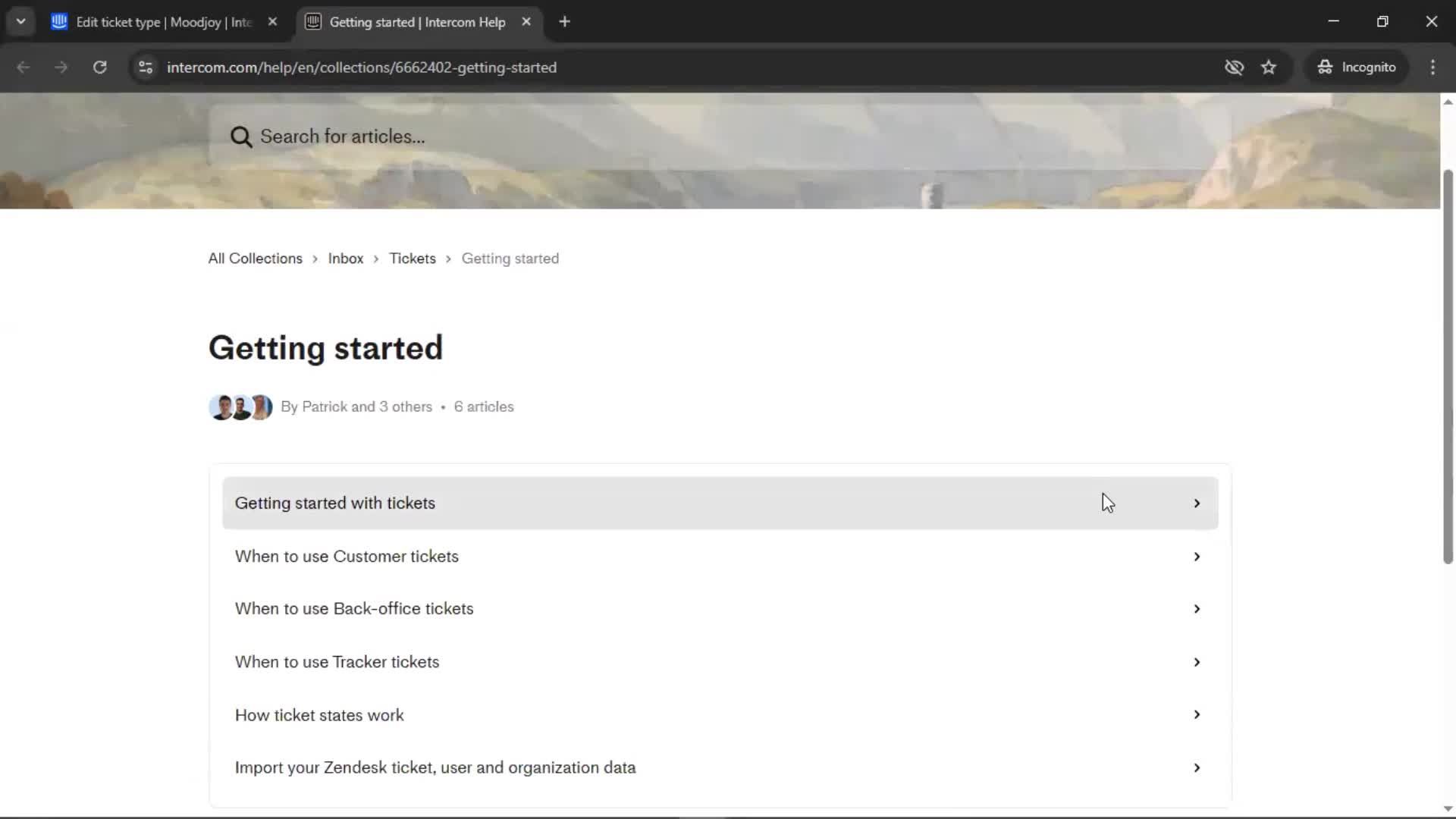This screenshot has width=1456, height=819.
Task: Click chevron on Tracker tickets row
Action: click(1197, 662)
